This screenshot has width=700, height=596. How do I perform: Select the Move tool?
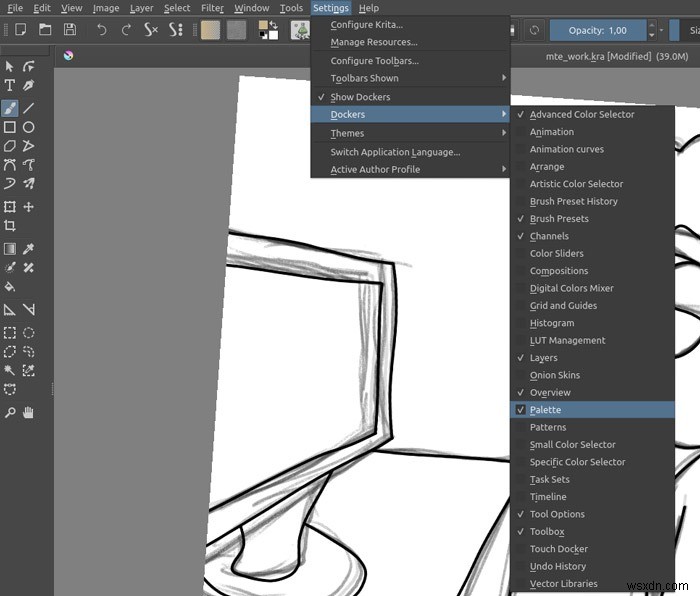coord(29,207)
